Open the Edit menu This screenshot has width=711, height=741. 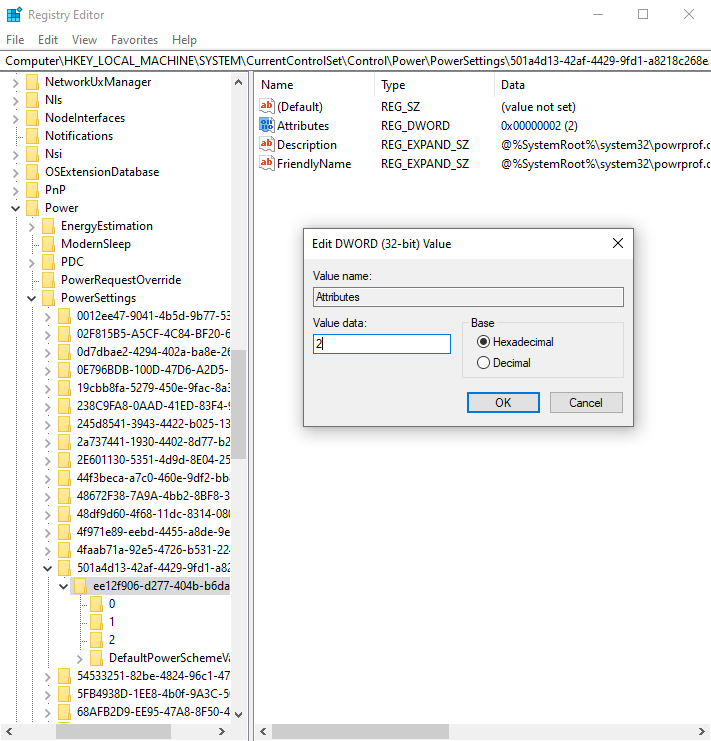click(48, 40)
